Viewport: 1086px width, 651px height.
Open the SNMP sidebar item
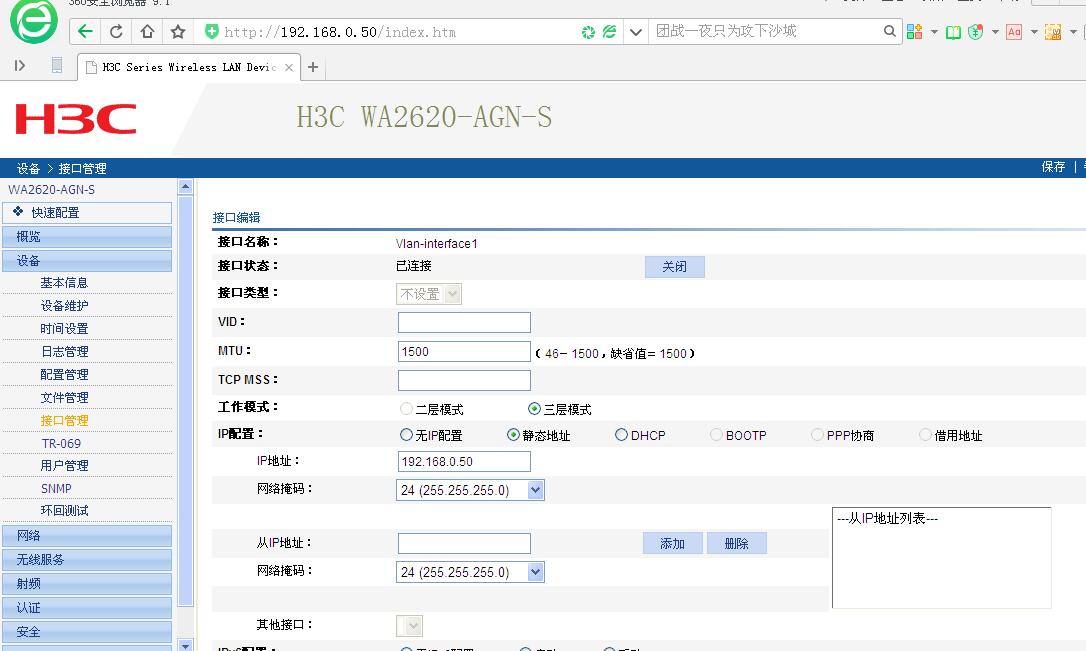click(56, 489)
